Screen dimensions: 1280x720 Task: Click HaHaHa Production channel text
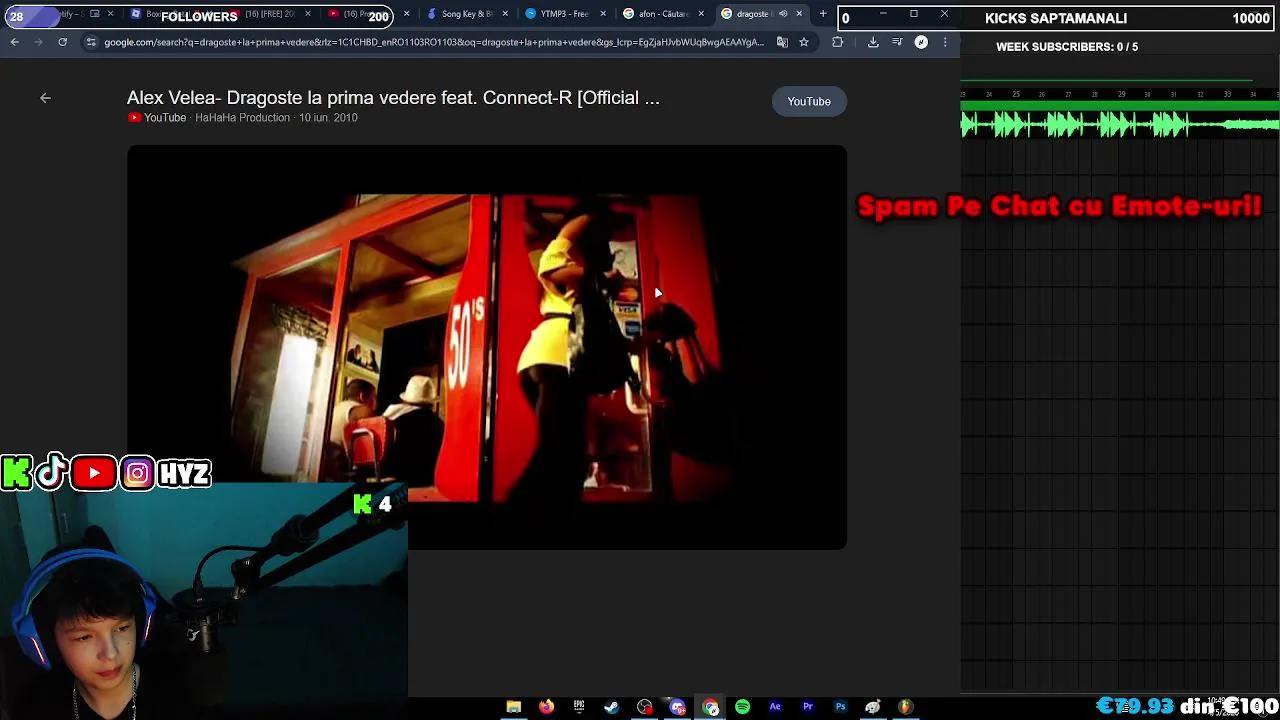click(x=243, y=118)
